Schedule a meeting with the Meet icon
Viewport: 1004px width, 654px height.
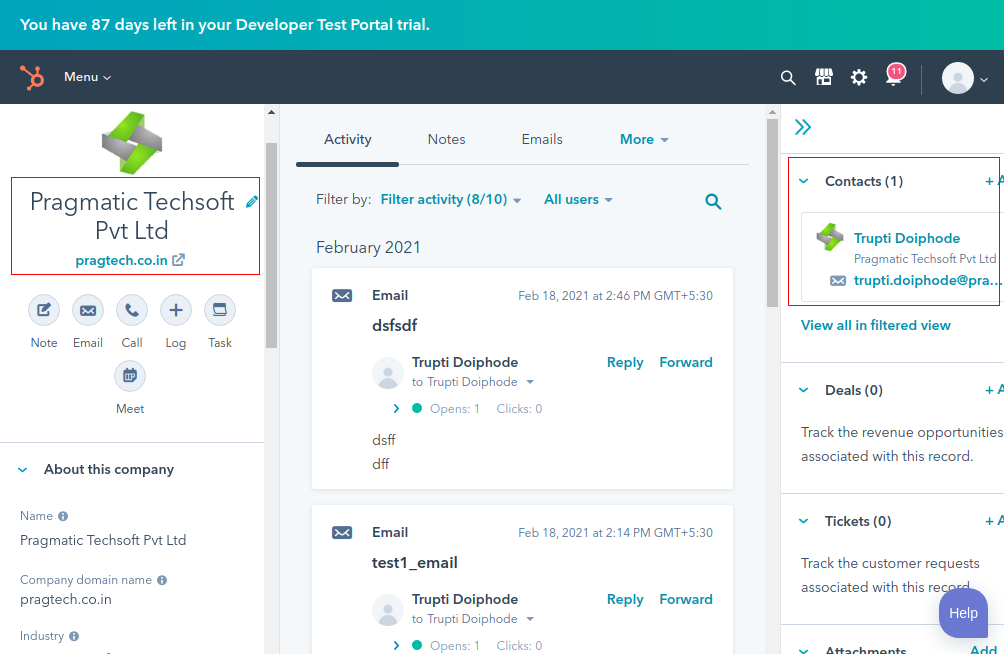(x=130, y=376)
